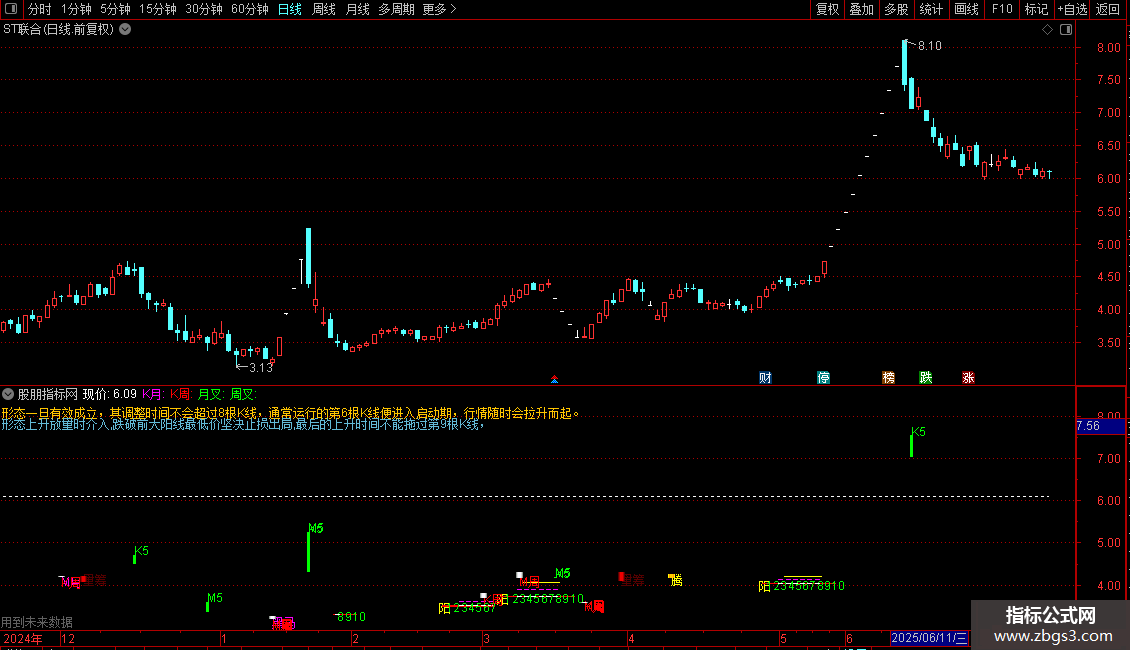Screen dimensions: 1130x650
Task: Toggle the left side panel icon
Action: tap(11, 9)
